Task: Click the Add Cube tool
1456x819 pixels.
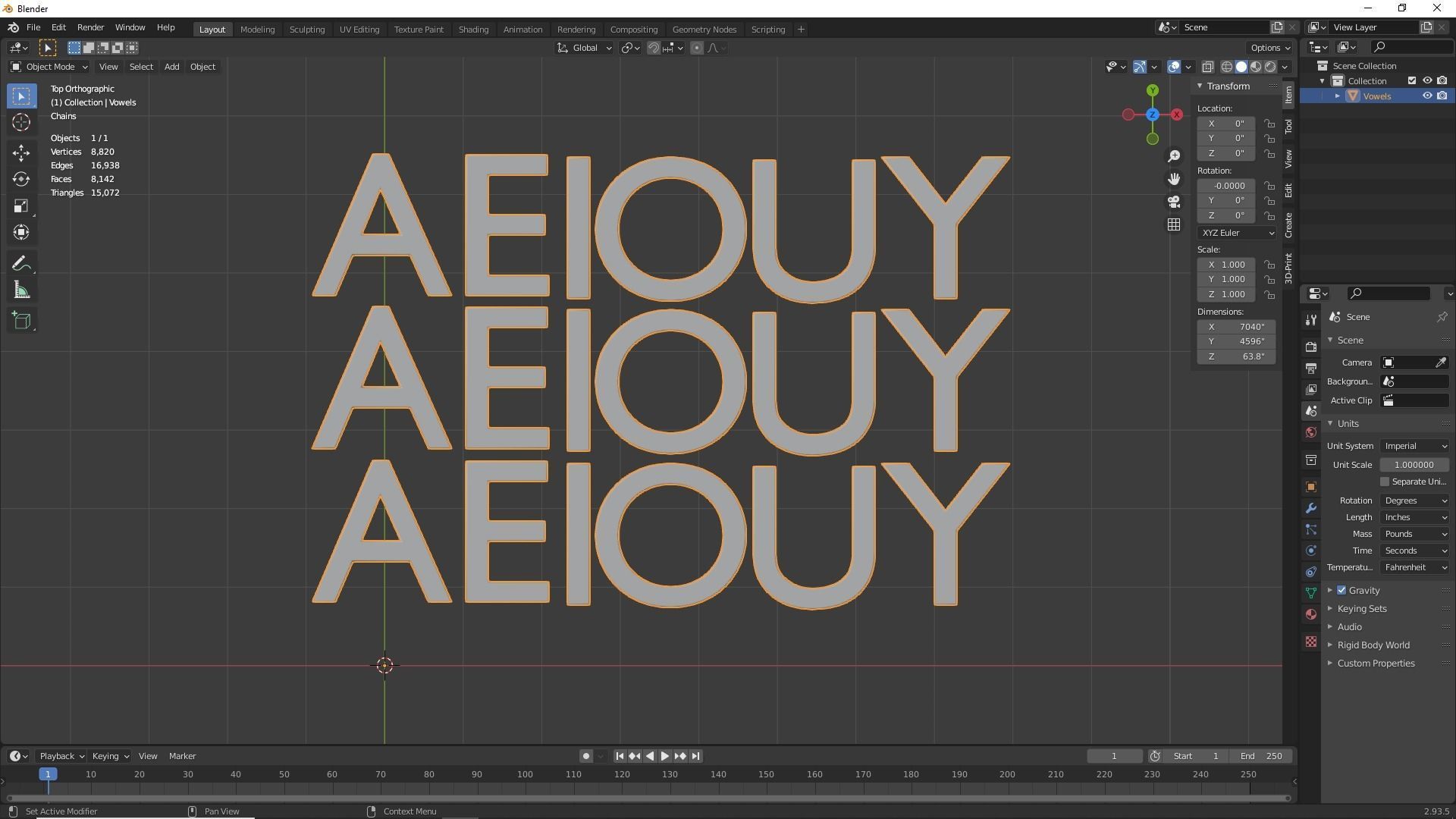Action: [21, 320]
